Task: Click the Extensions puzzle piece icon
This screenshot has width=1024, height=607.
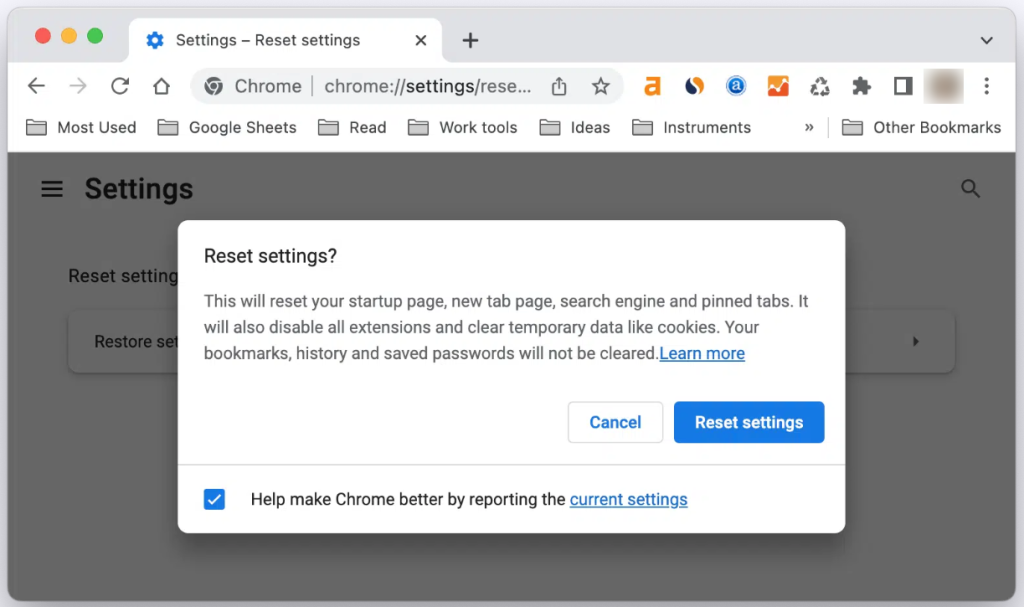Action: pyautogui.click(x=861, y=86)
